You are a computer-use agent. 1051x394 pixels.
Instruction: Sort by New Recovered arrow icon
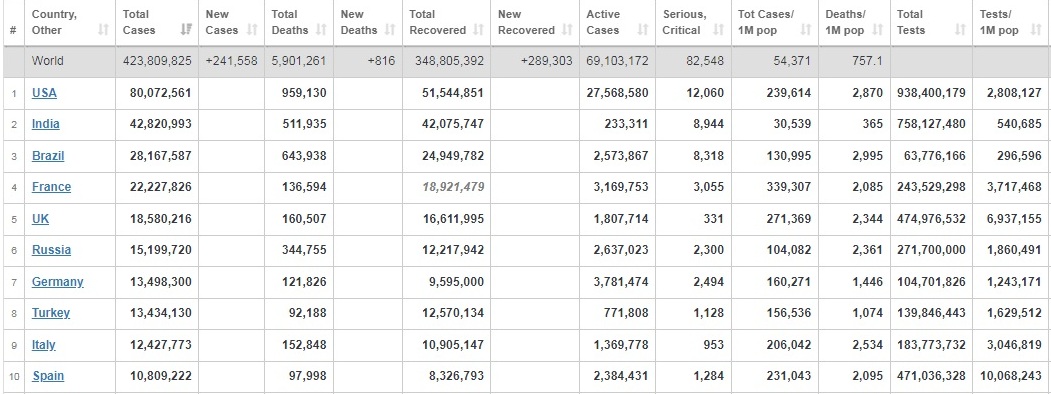(567, 29)
